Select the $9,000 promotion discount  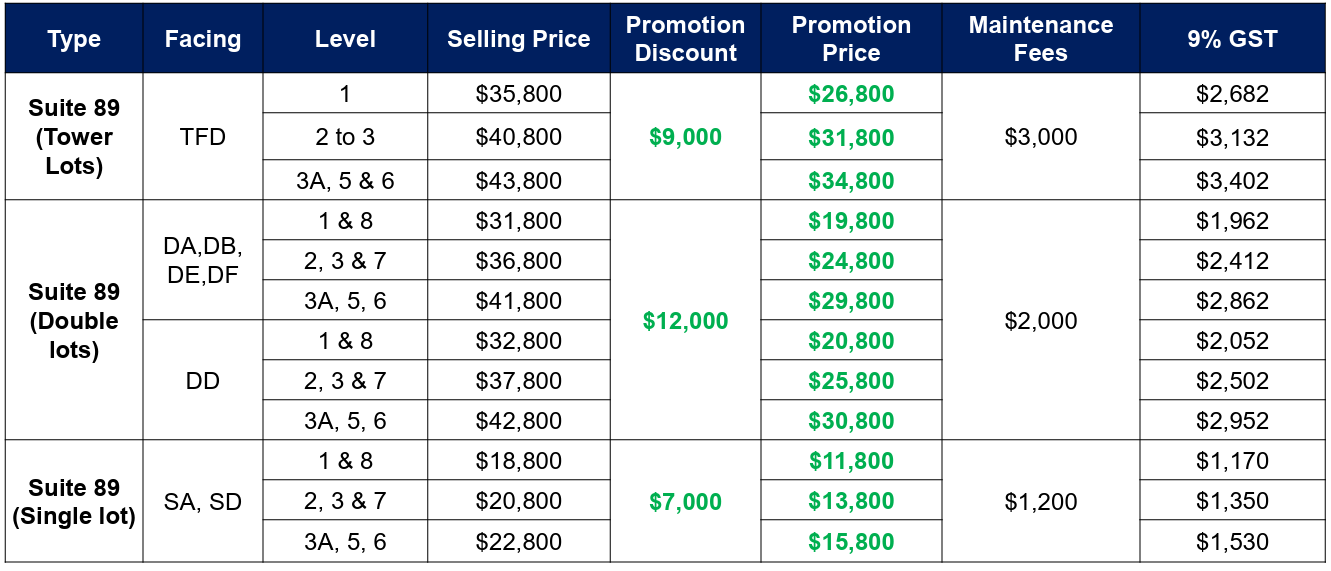coord(685,137)
